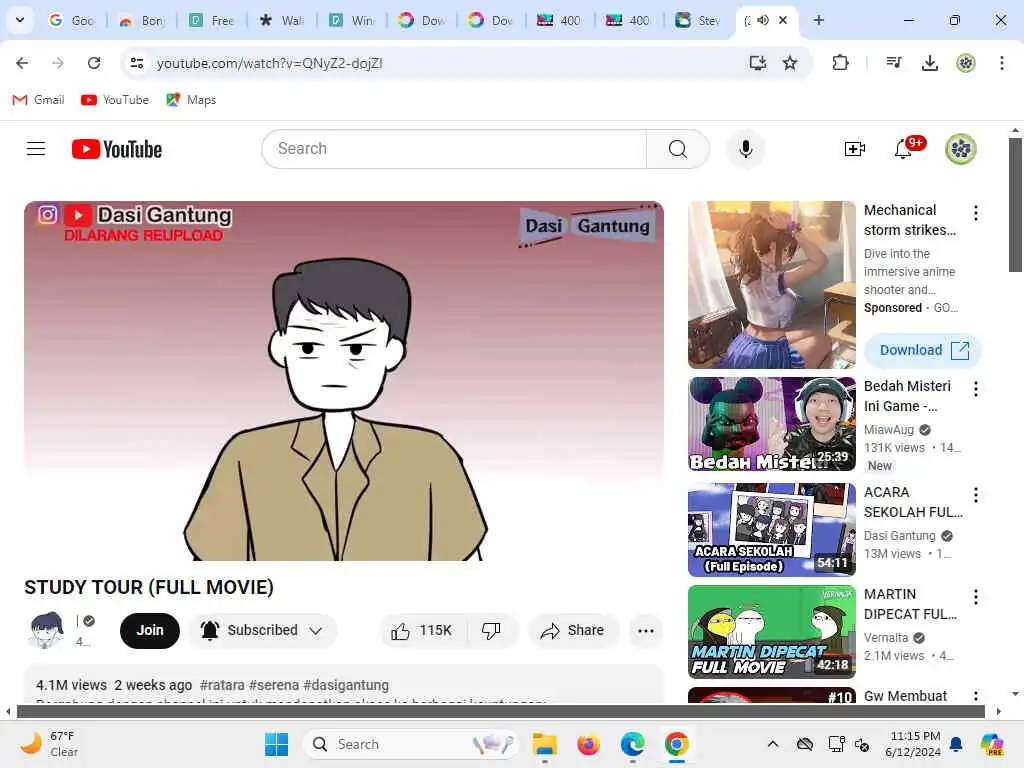Open more actions ellipsis under video
The height and width of the screenshot is (768, 1024).
click(x=645, y=630)
